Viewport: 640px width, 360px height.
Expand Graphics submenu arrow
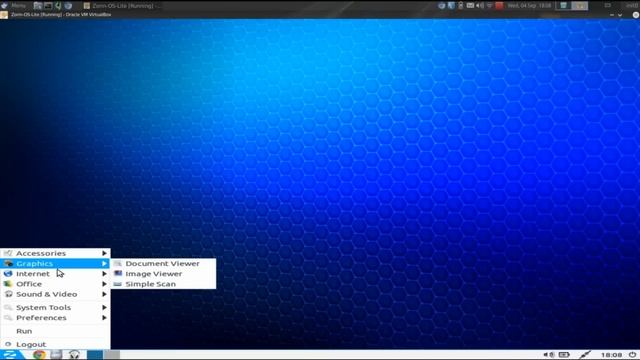click(x=104, y=264)
